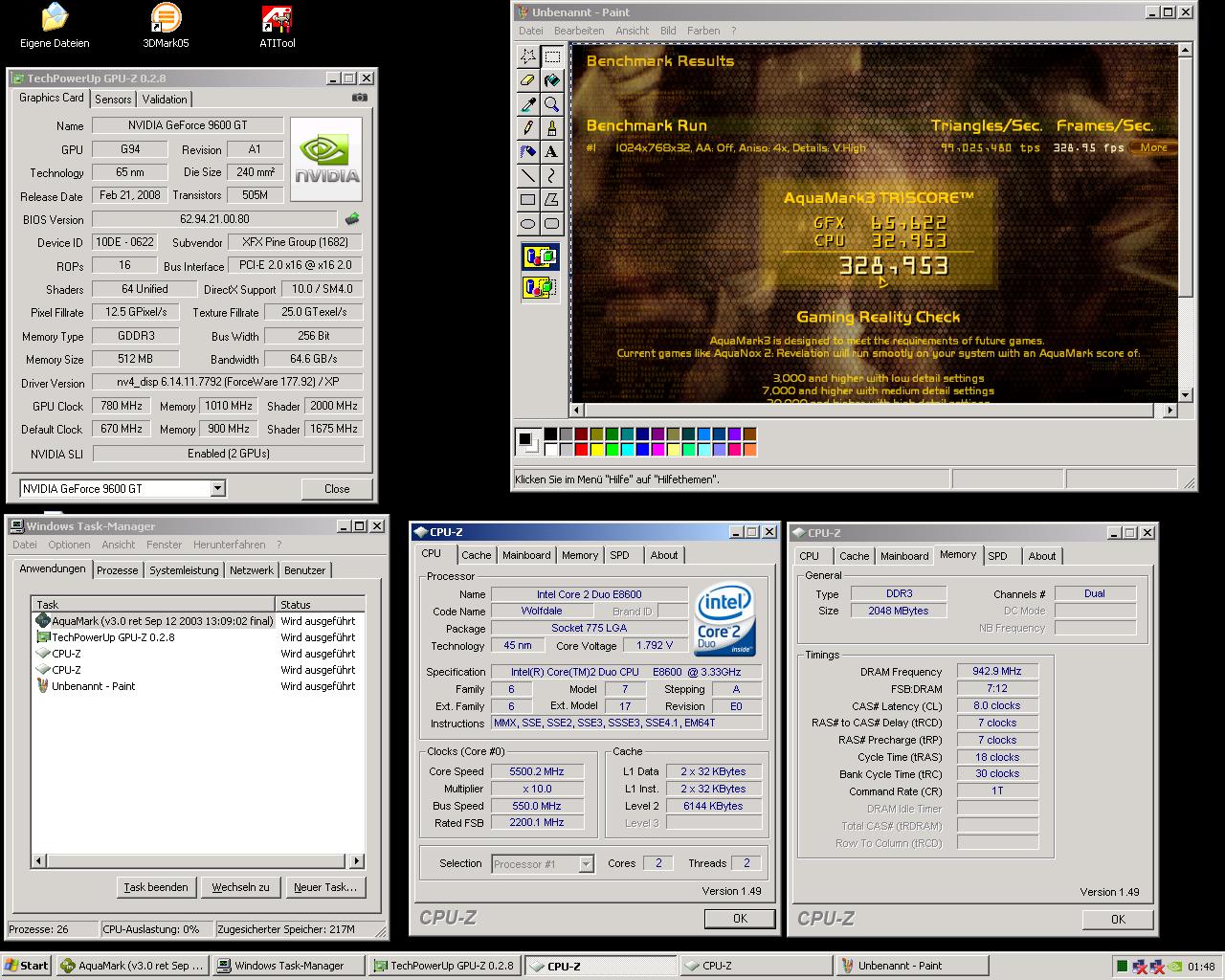Select the AquaMark task row in Task-Manager
1225x980 pixels.
198,621
